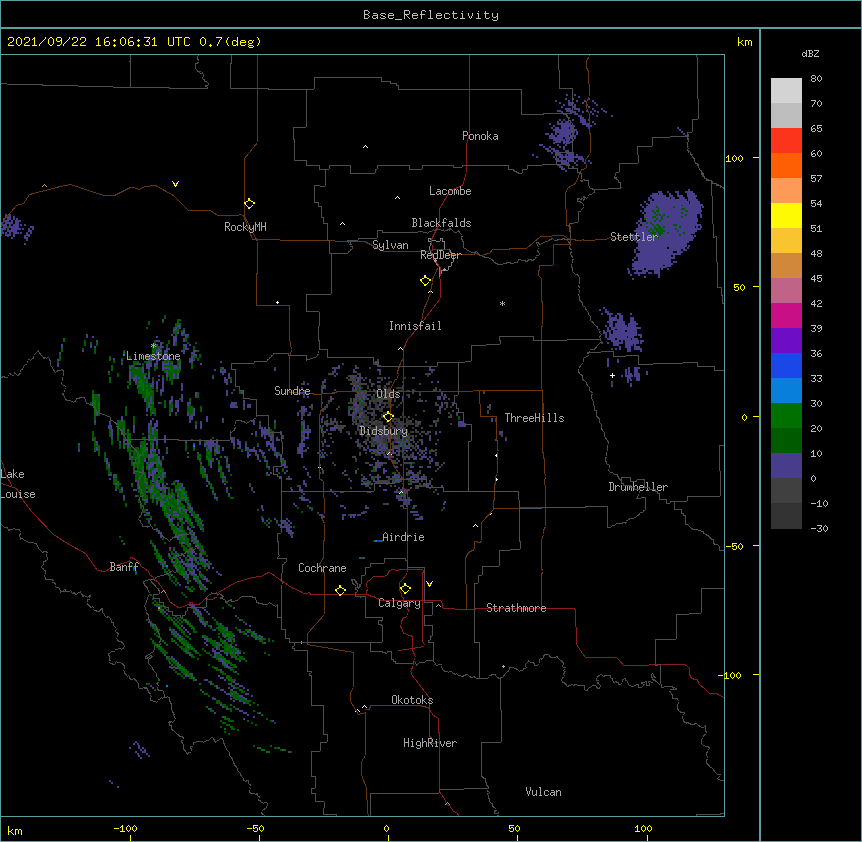Select the Drumheller label
862x842 pixels.
point(638,487)
